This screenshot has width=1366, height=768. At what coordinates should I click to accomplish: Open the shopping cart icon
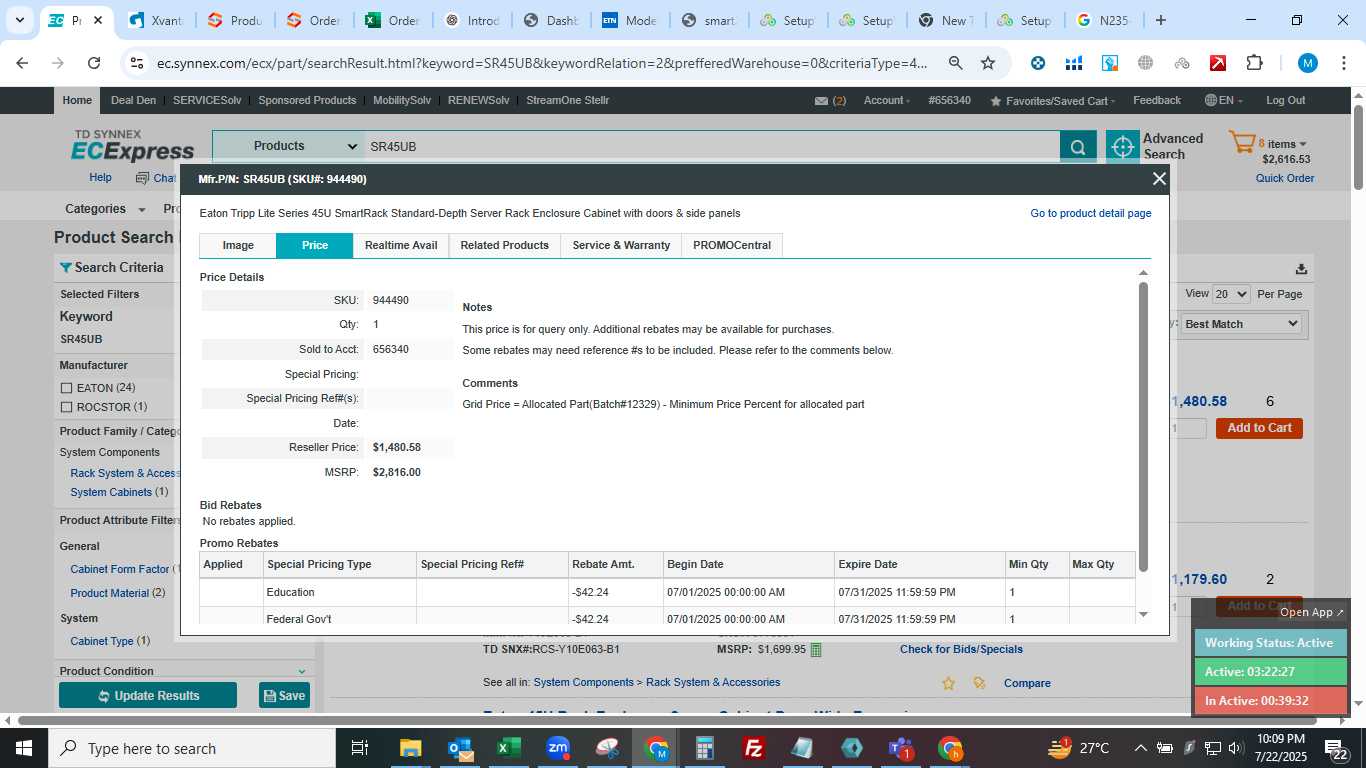point(1241,143)
